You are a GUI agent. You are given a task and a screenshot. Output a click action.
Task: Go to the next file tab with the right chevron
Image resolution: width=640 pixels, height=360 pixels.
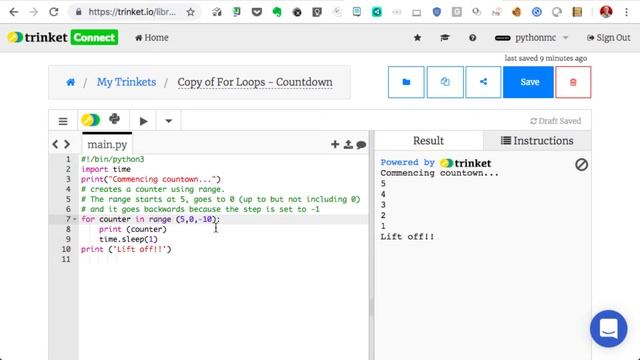67,144
